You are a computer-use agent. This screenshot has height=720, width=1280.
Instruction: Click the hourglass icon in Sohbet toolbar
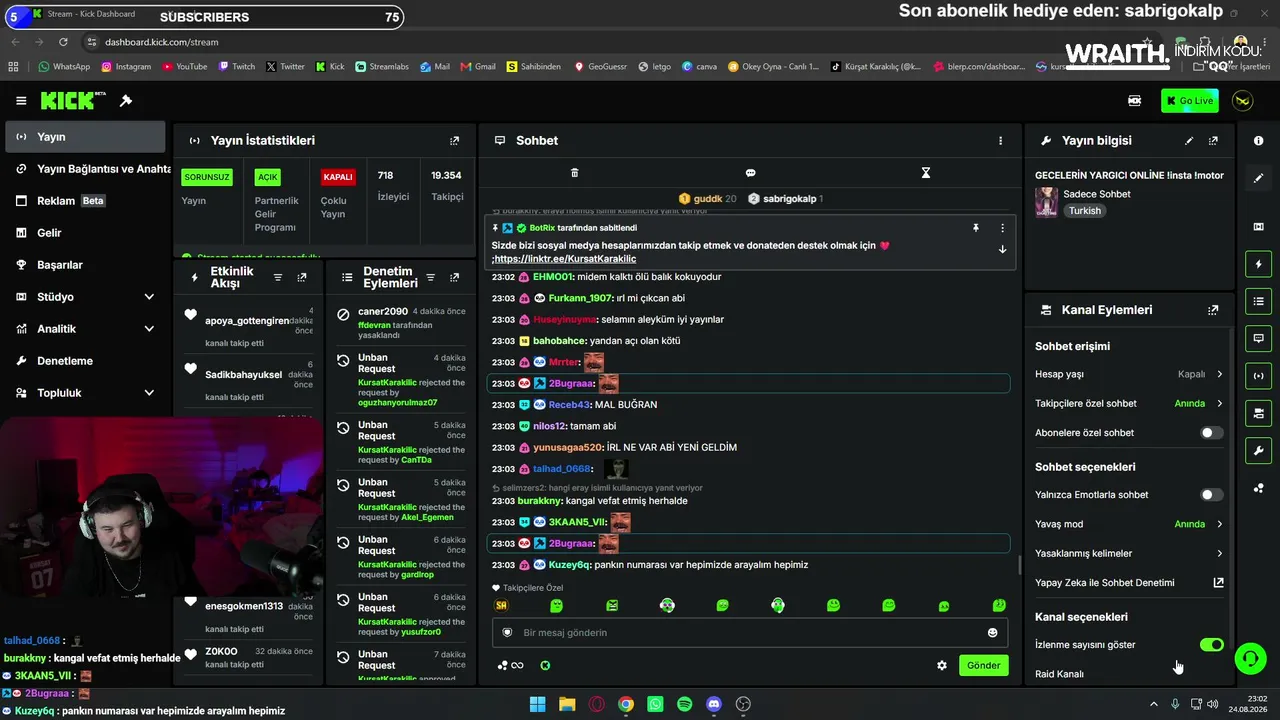pos(926,173)
